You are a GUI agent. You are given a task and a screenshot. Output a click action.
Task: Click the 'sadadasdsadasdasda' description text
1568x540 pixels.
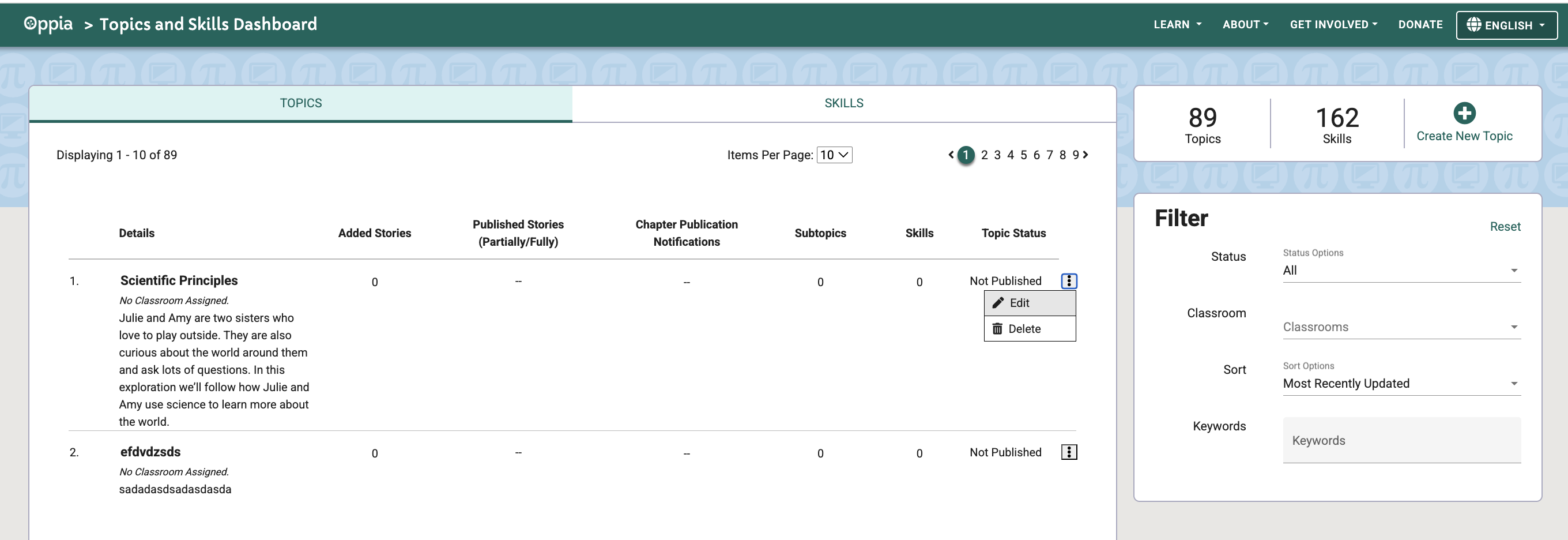pos(175,489)
